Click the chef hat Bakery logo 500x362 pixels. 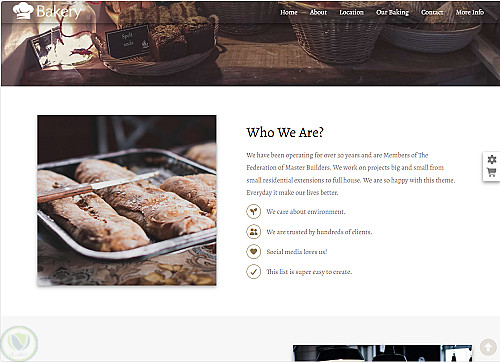pos(47,11)
